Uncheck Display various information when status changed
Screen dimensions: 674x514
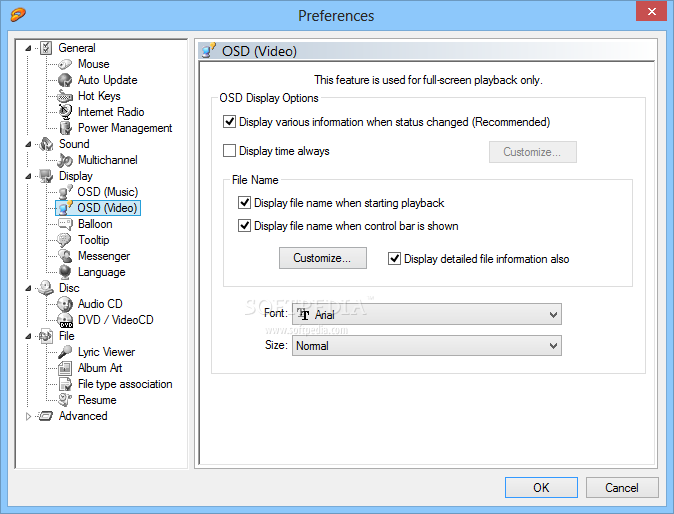[x=230, y=122]
